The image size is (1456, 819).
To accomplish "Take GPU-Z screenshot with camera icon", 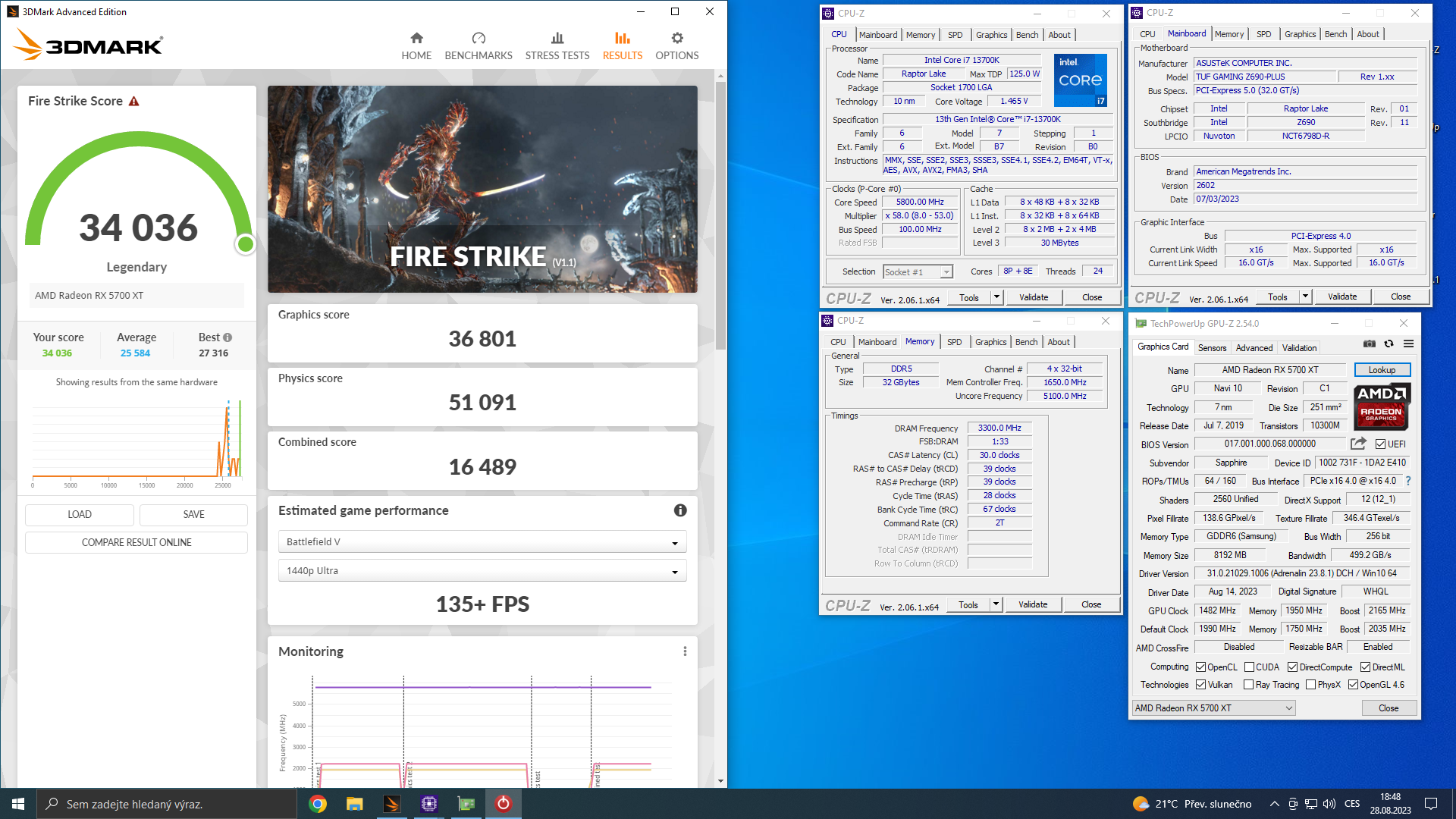I will coord(1370,344).
